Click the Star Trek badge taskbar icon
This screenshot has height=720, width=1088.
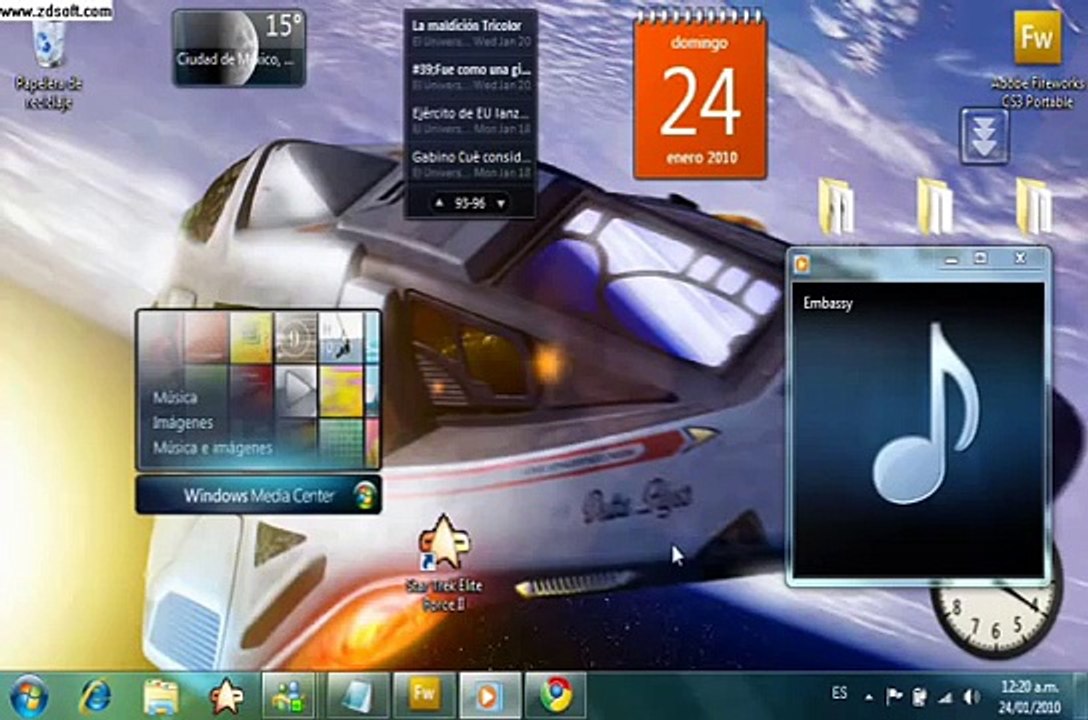pyautogui.click(x=226, y=696)
